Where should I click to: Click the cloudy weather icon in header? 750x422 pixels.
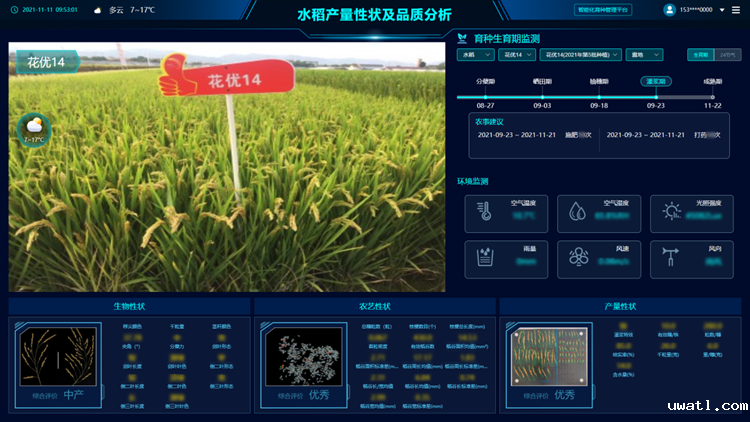[98, 10]
